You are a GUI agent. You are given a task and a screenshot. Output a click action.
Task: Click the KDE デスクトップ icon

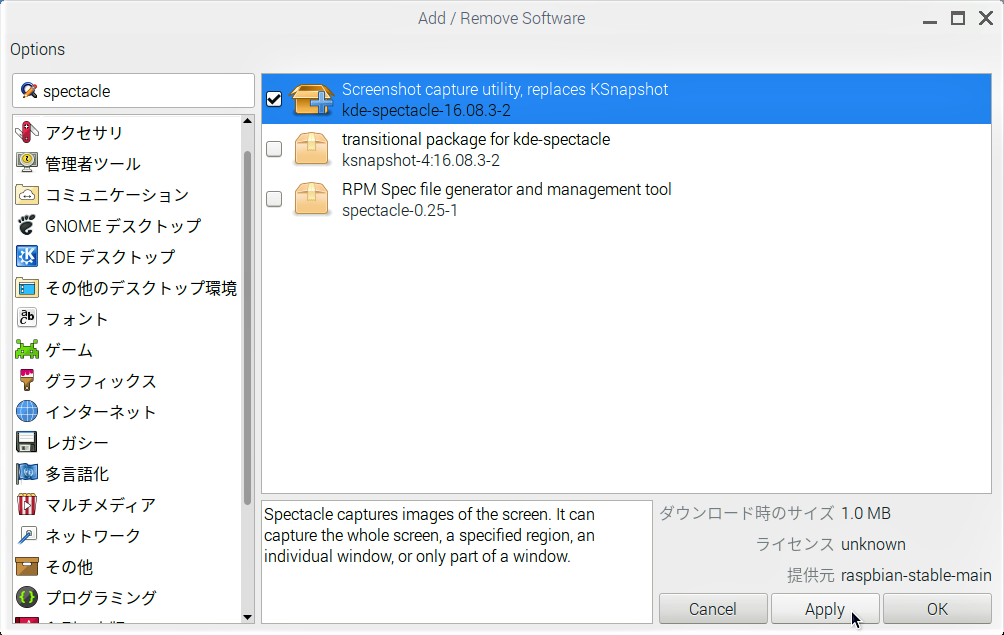[x=27, y=256]
